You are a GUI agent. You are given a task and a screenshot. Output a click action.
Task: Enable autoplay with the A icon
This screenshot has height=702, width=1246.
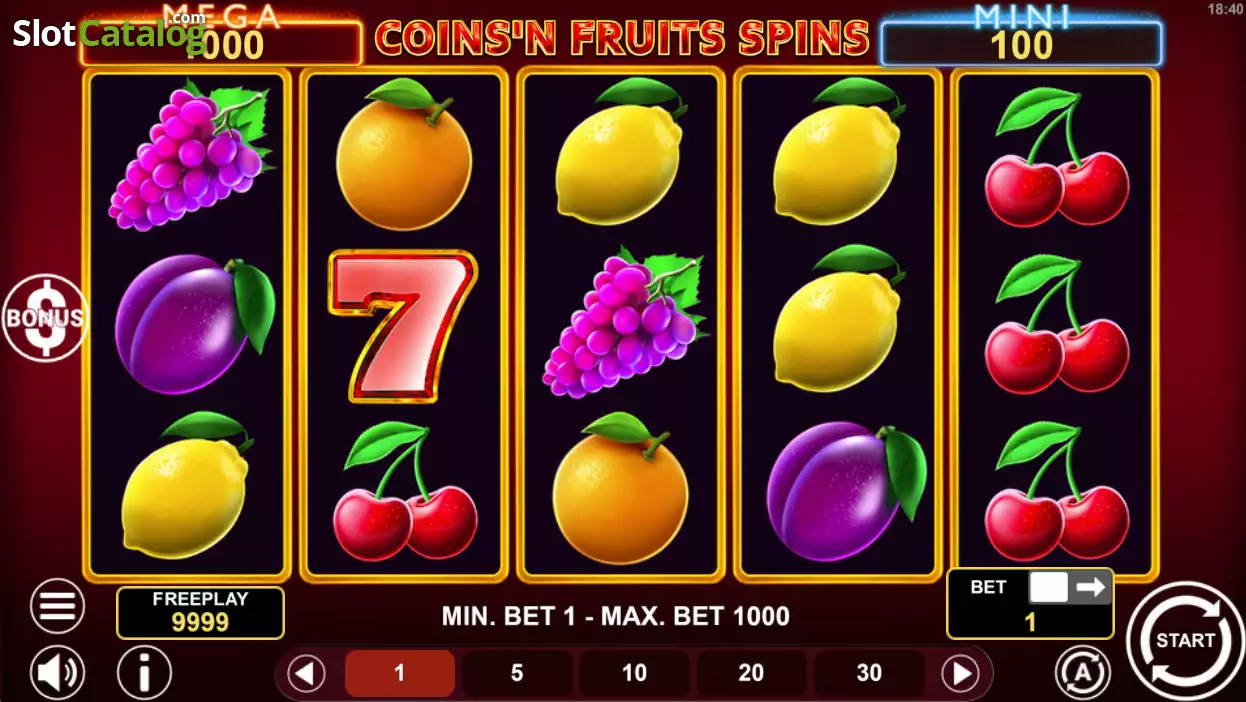[1083, 673]
